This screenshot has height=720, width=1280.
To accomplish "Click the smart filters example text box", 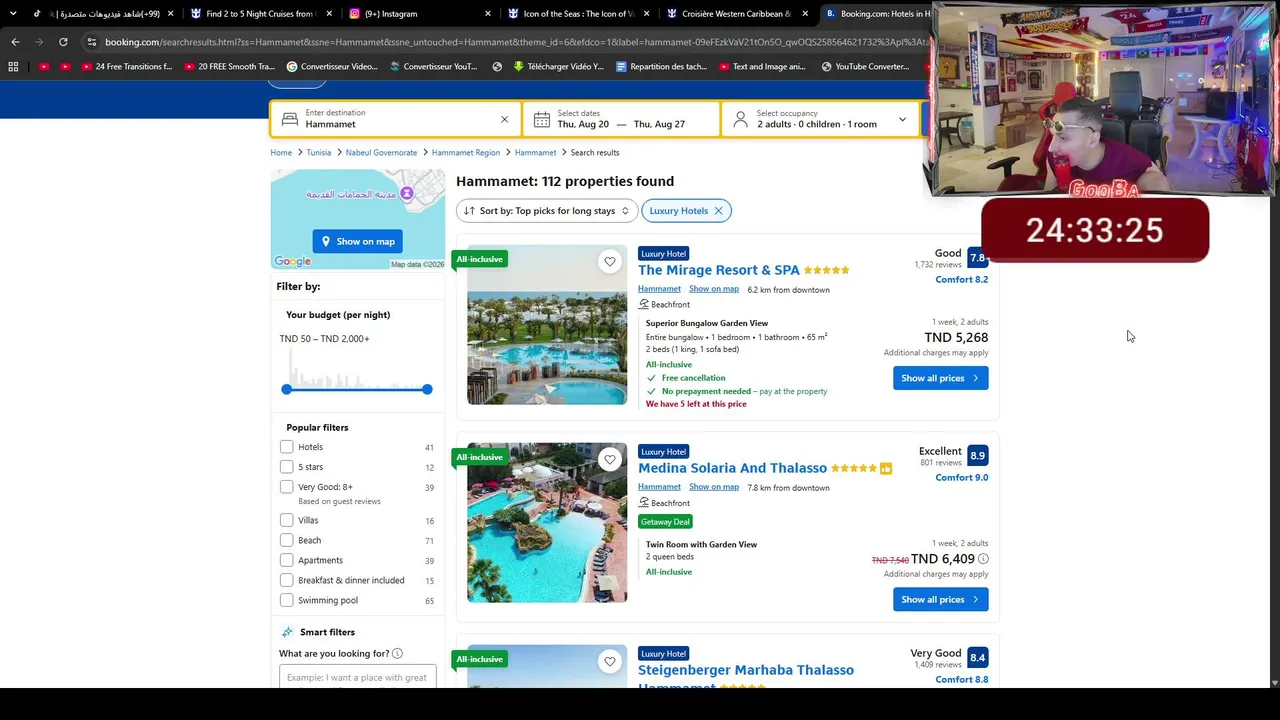I will coord(358,677).
